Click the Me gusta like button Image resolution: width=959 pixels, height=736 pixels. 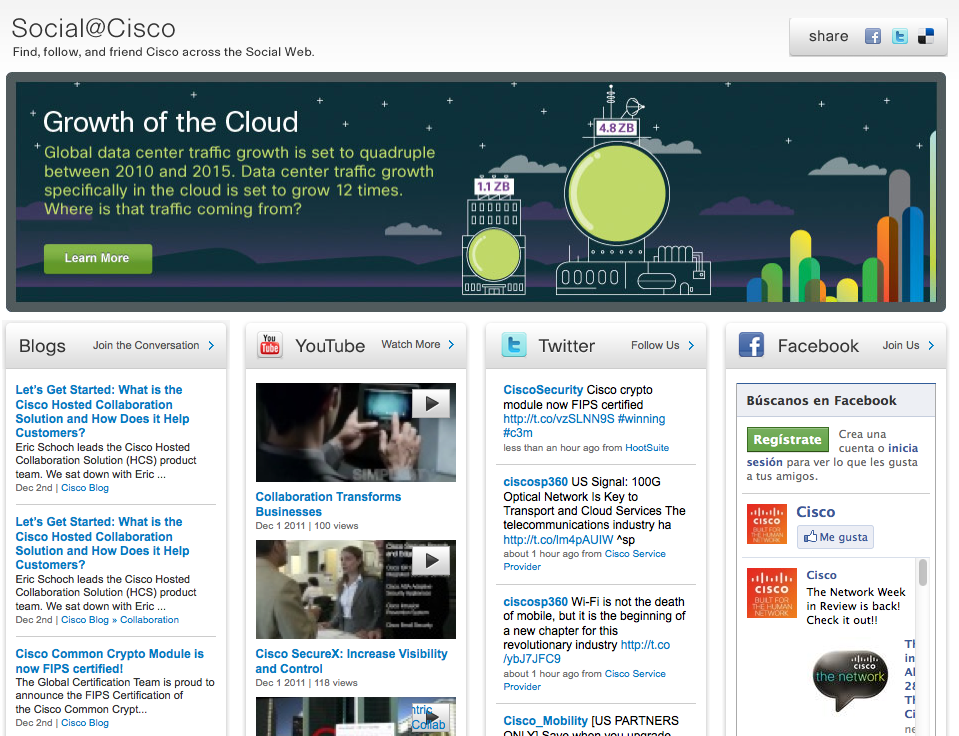pyautogui.click(x=835, y=537)
